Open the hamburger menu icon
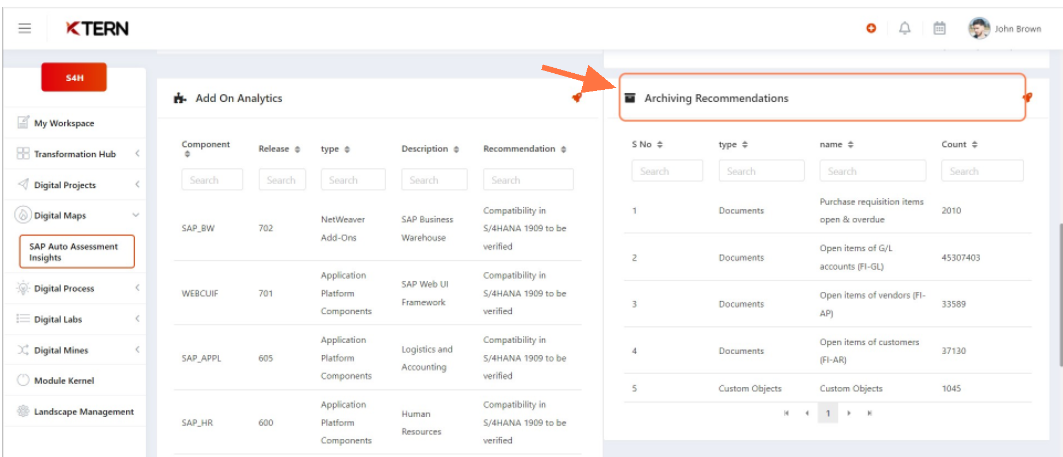 tap(24, 28)
